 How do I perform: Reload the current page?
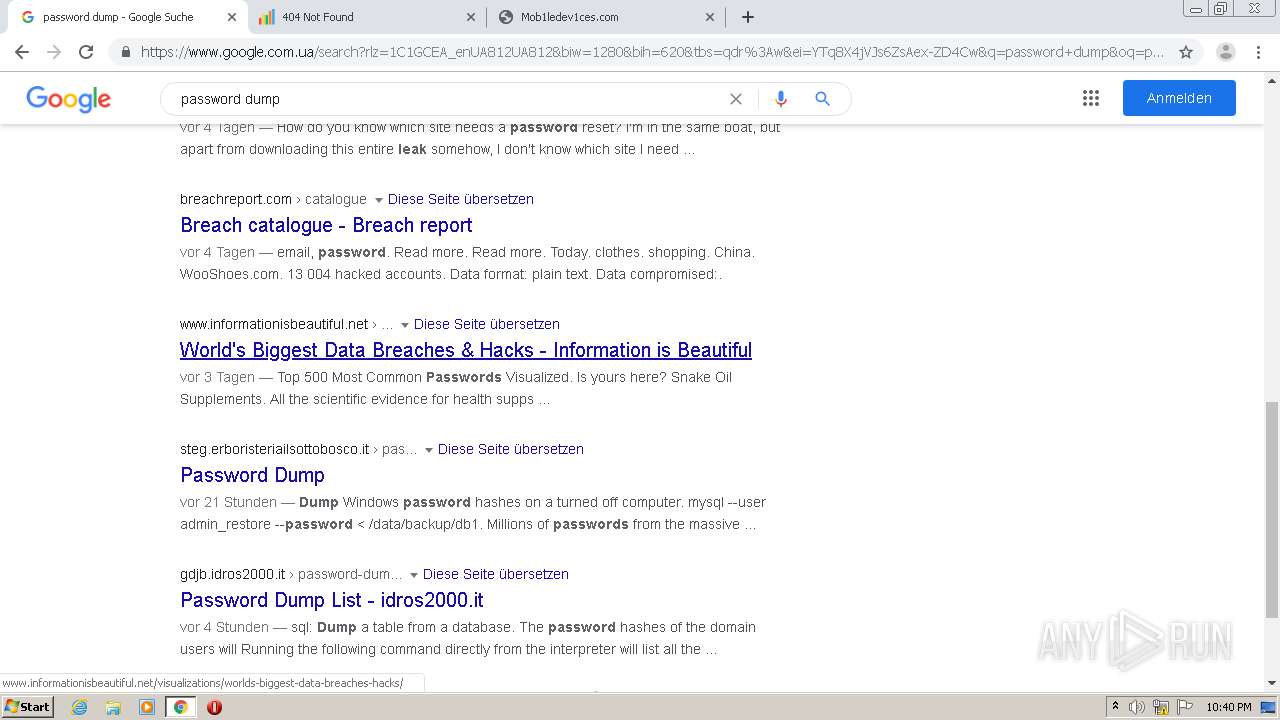coord(86,52)
